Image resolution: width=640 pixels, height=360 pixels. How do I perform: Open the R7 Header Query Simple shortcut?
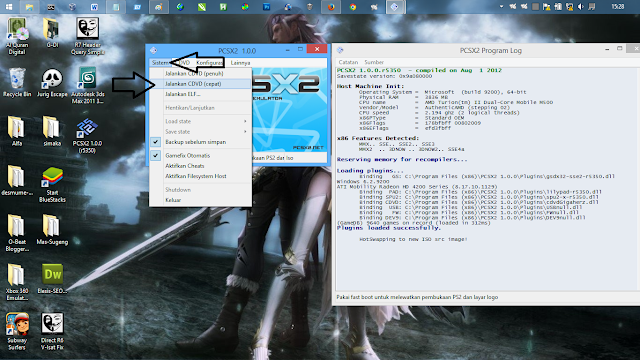point(87,36)
